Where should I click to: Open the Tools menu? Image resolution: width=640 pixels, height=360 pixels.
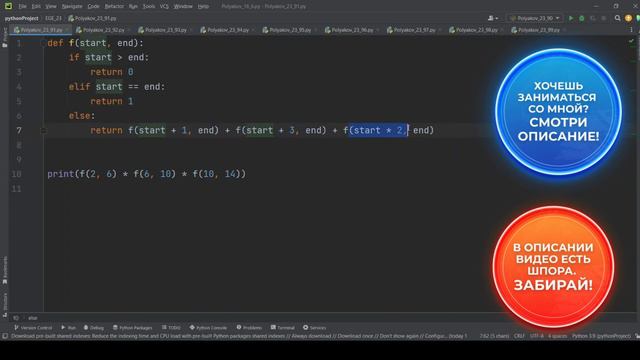(149, 7)
